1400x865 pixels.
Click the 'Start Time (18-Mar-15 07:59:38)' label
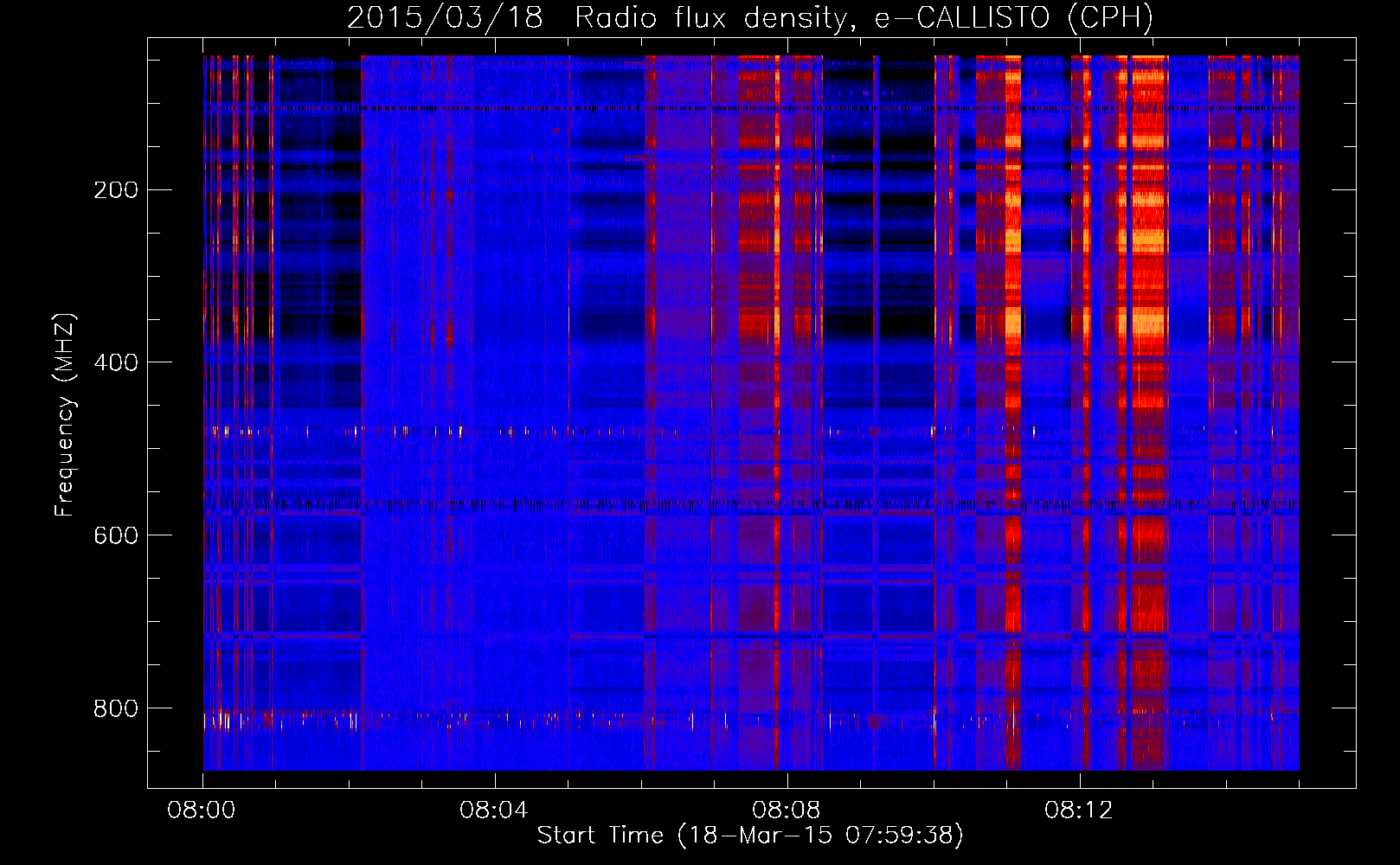click(x=750, y=836)
